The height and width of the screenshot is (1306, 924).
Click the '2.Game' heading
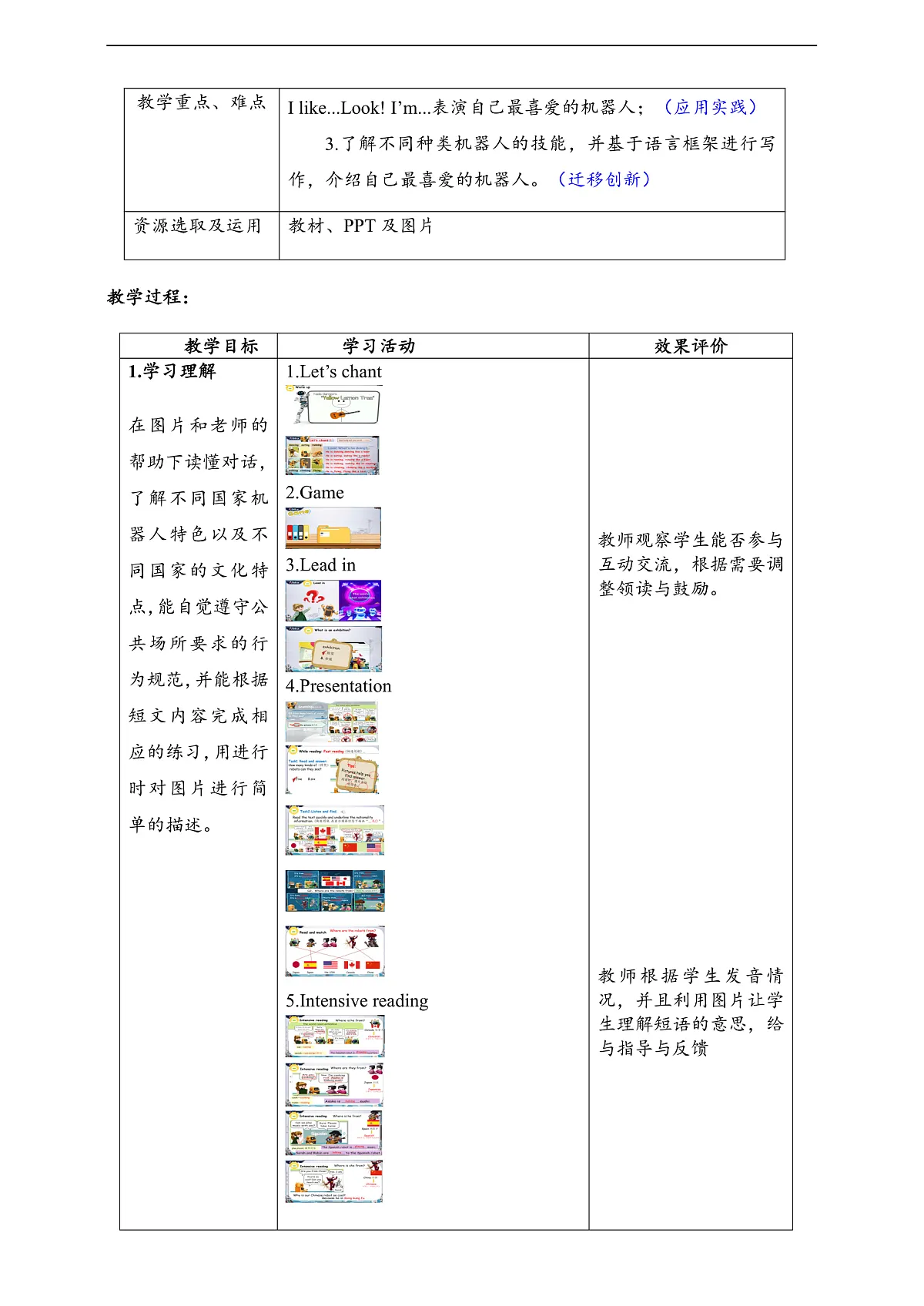(315, 493)
